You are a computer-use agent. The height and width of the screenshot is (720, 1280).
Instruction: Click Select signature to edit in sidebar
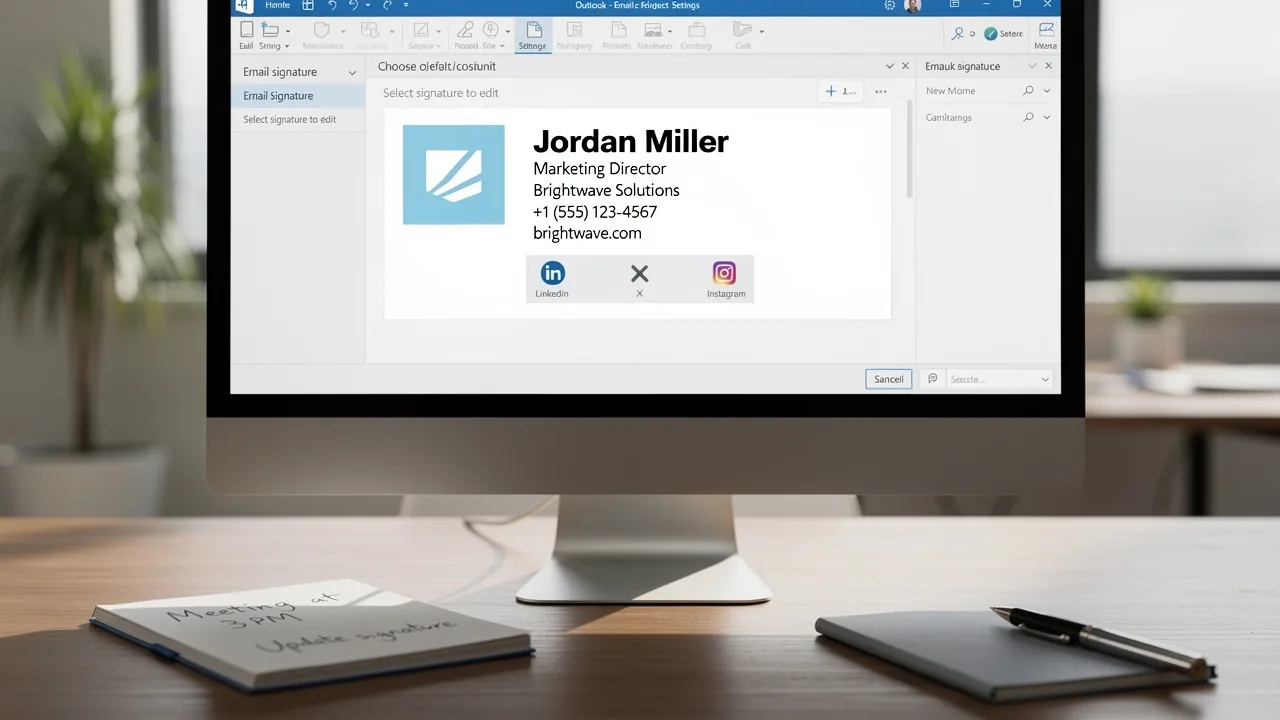(290, 119)
